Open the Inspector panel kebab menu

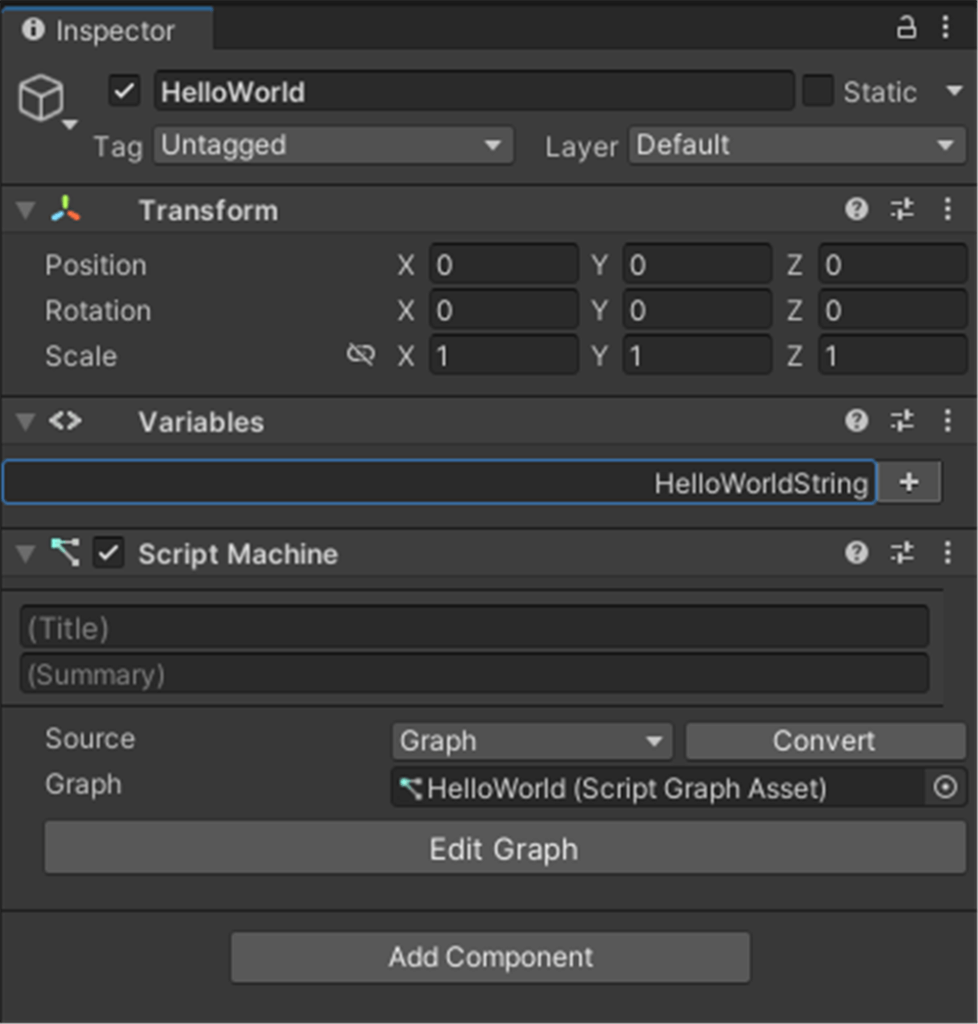point(946,28)
